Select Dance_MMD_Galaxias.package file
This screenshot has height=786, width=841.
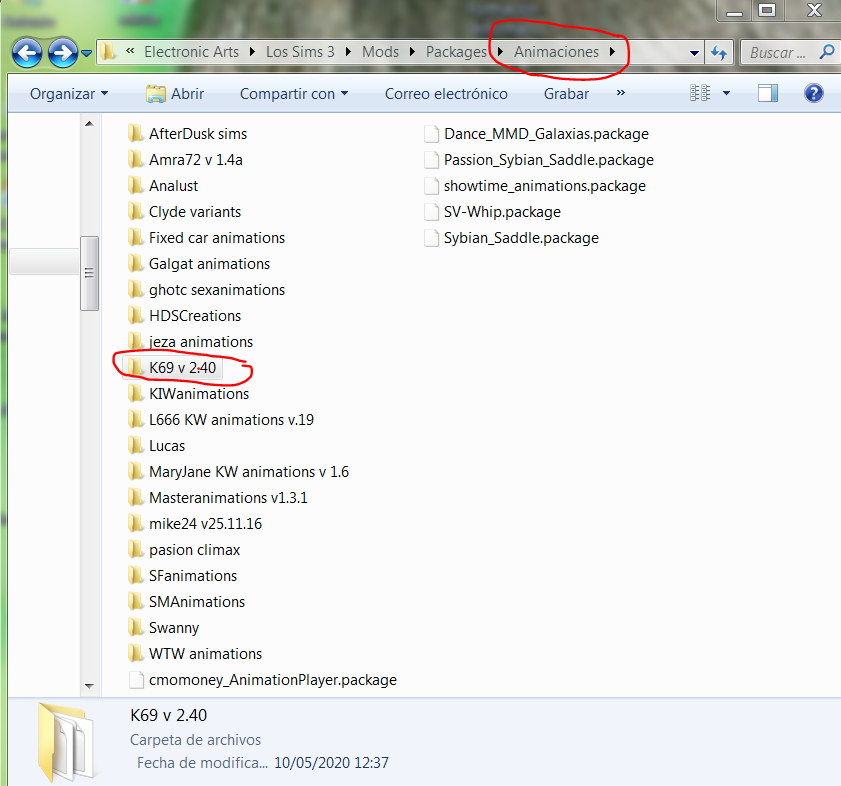[x=536, y=134]
